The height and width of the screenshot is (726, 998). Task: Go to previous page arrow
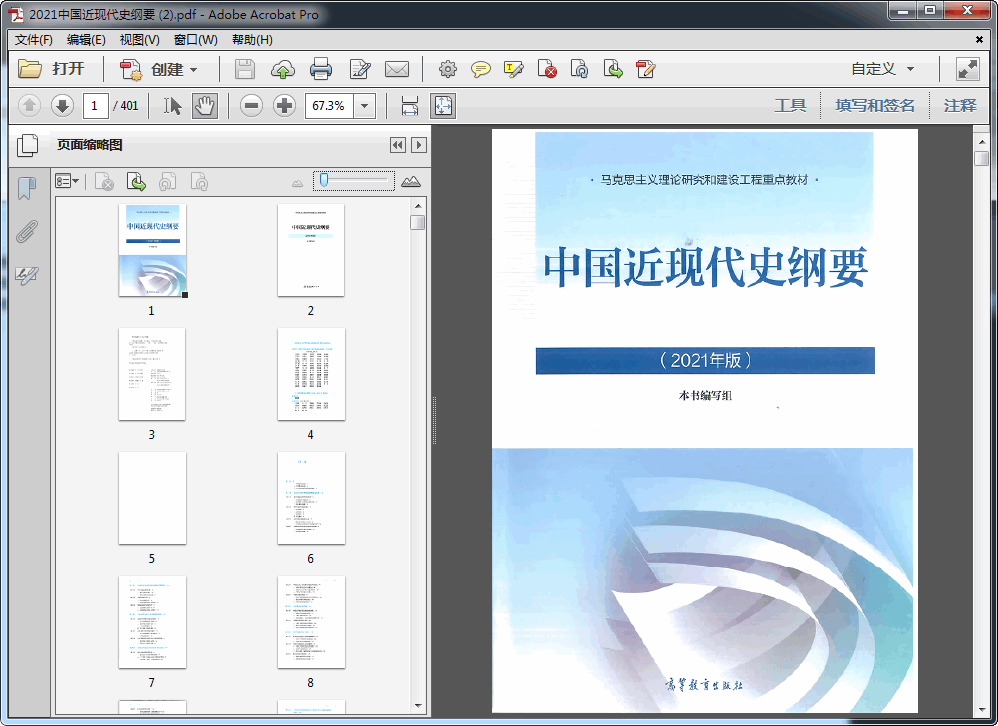[x=29, y=106]
